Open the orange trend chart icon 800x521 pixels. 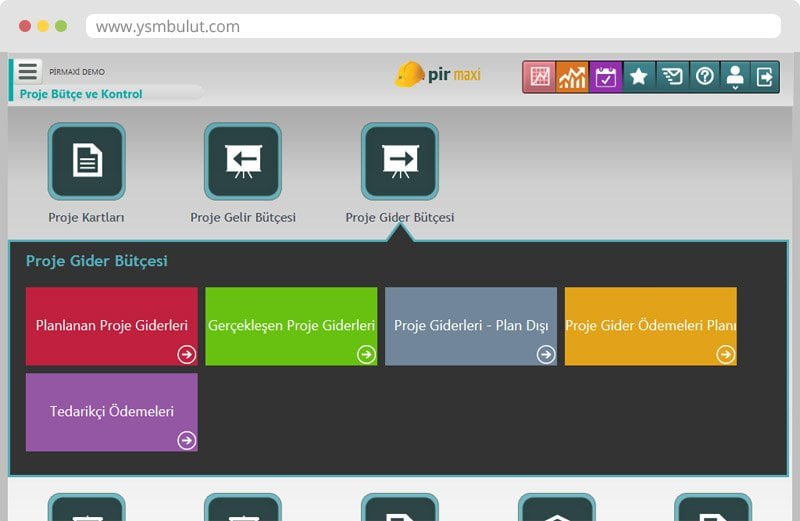point(572,77)
